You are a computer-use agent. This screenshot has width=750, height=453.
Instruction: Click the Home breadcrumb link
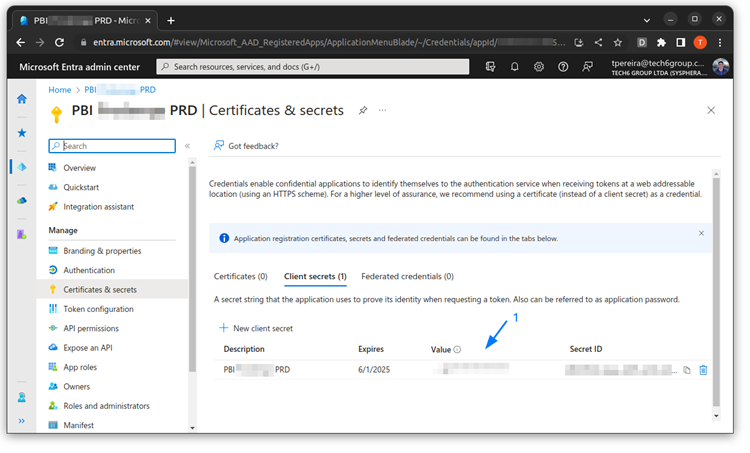pos(60,90)
